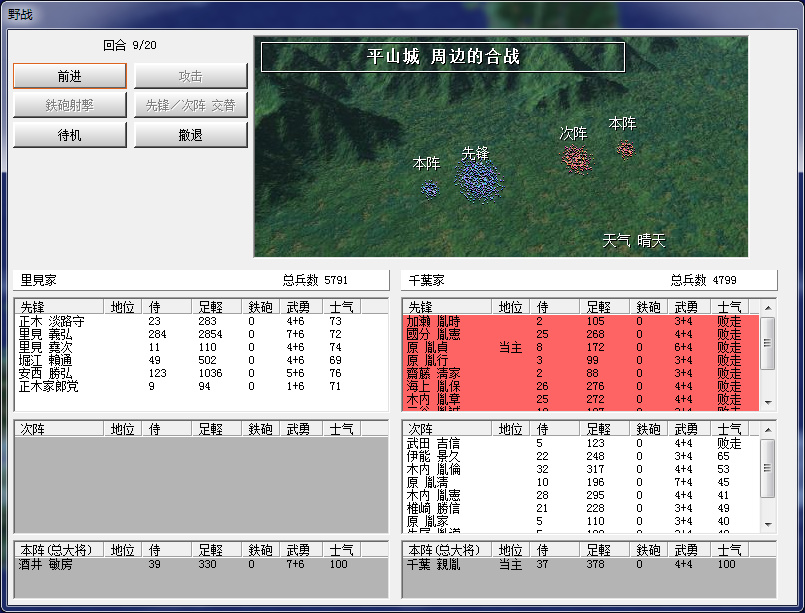Select row 伊能 景久
Viewport: 805px width, 613px height.
coord(581,456)
